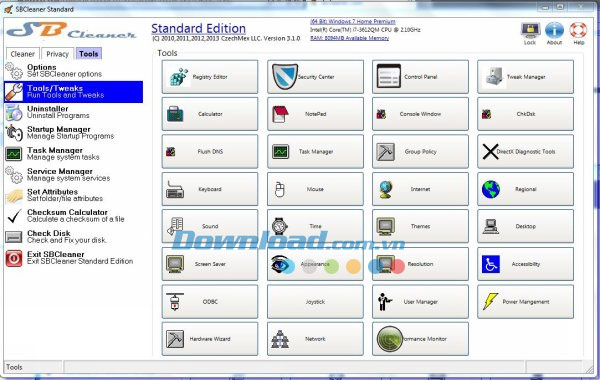Launch Performance Monitor
This screenshot has height=380, width=600.
coord(420,339)
